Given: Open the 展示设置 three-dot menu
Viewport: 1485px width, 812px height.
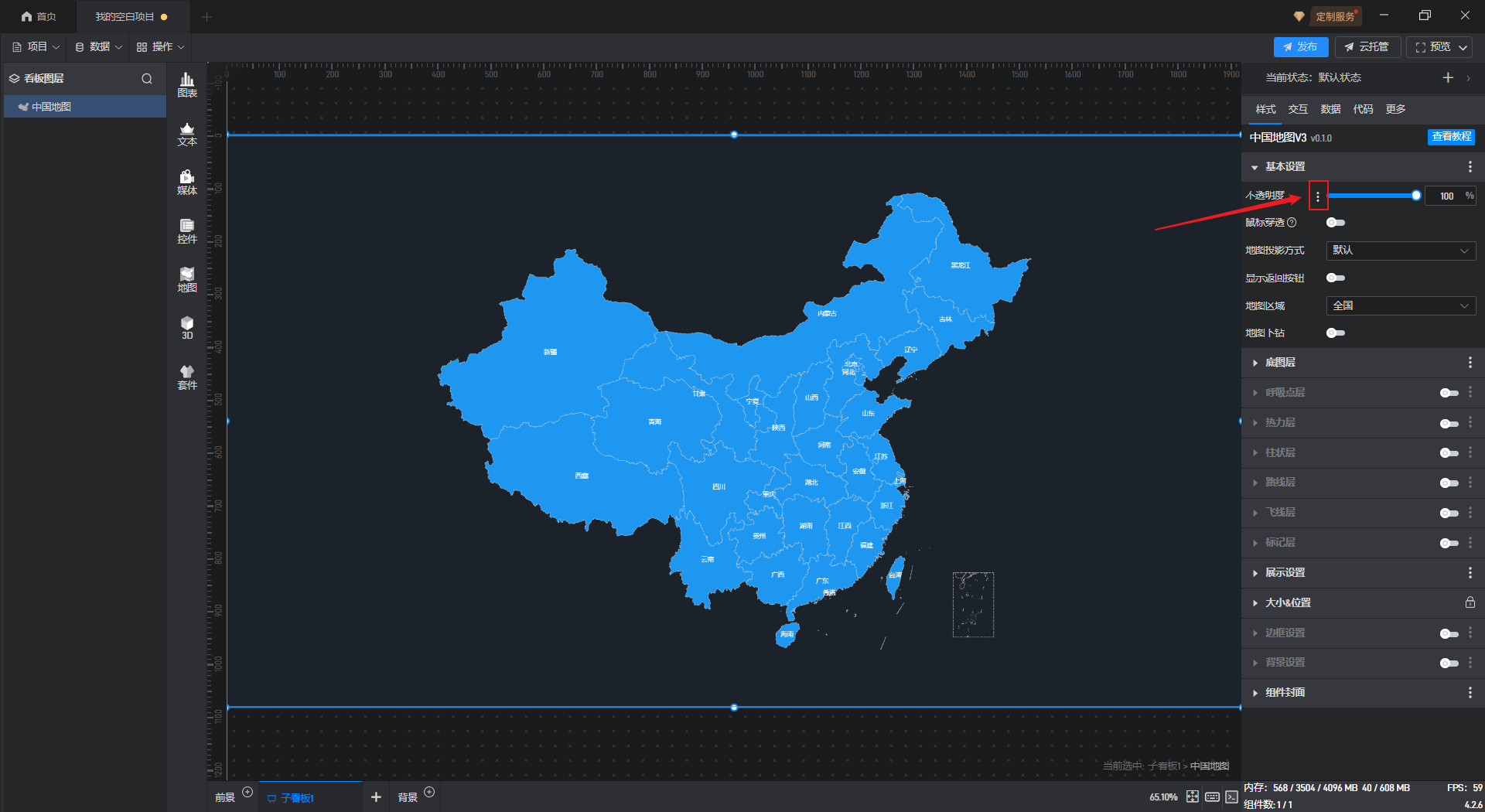Looking at the screenshot, I should (1470, 573).
